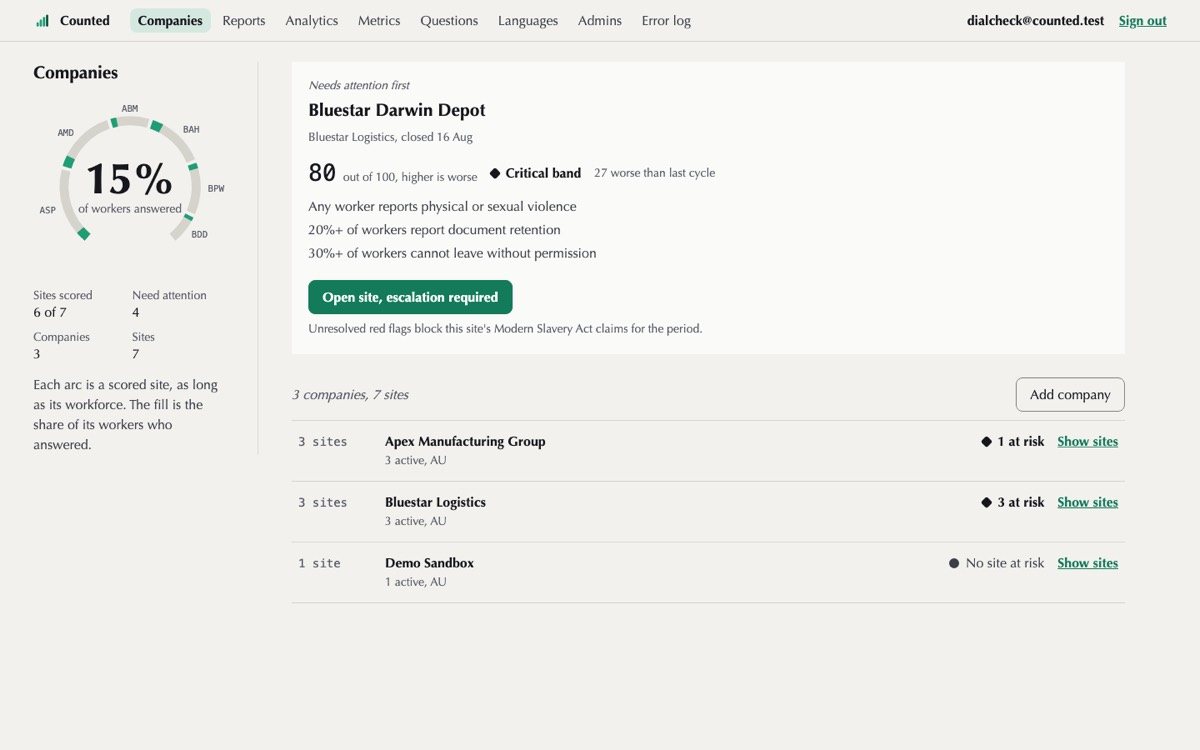
Task: Click Open site, escalation required button
Action: 410,297
